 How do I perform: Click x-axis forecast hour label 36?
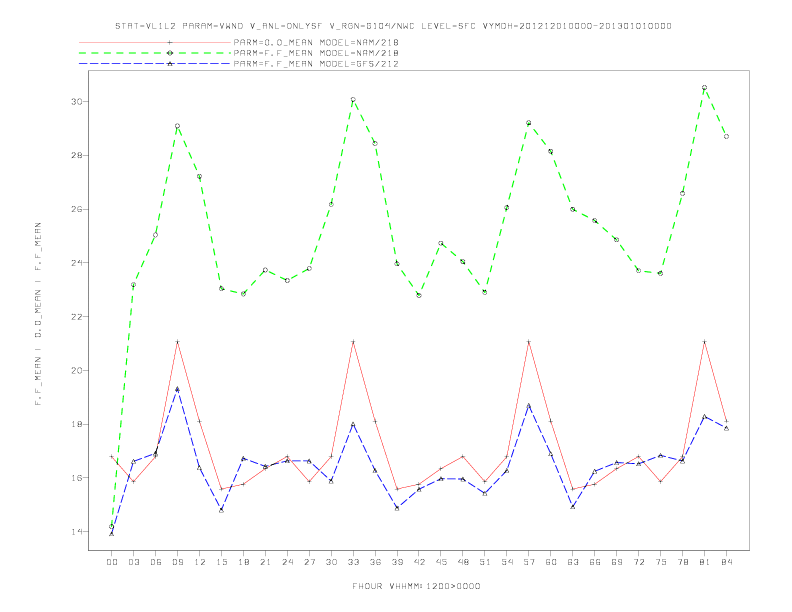375,562
